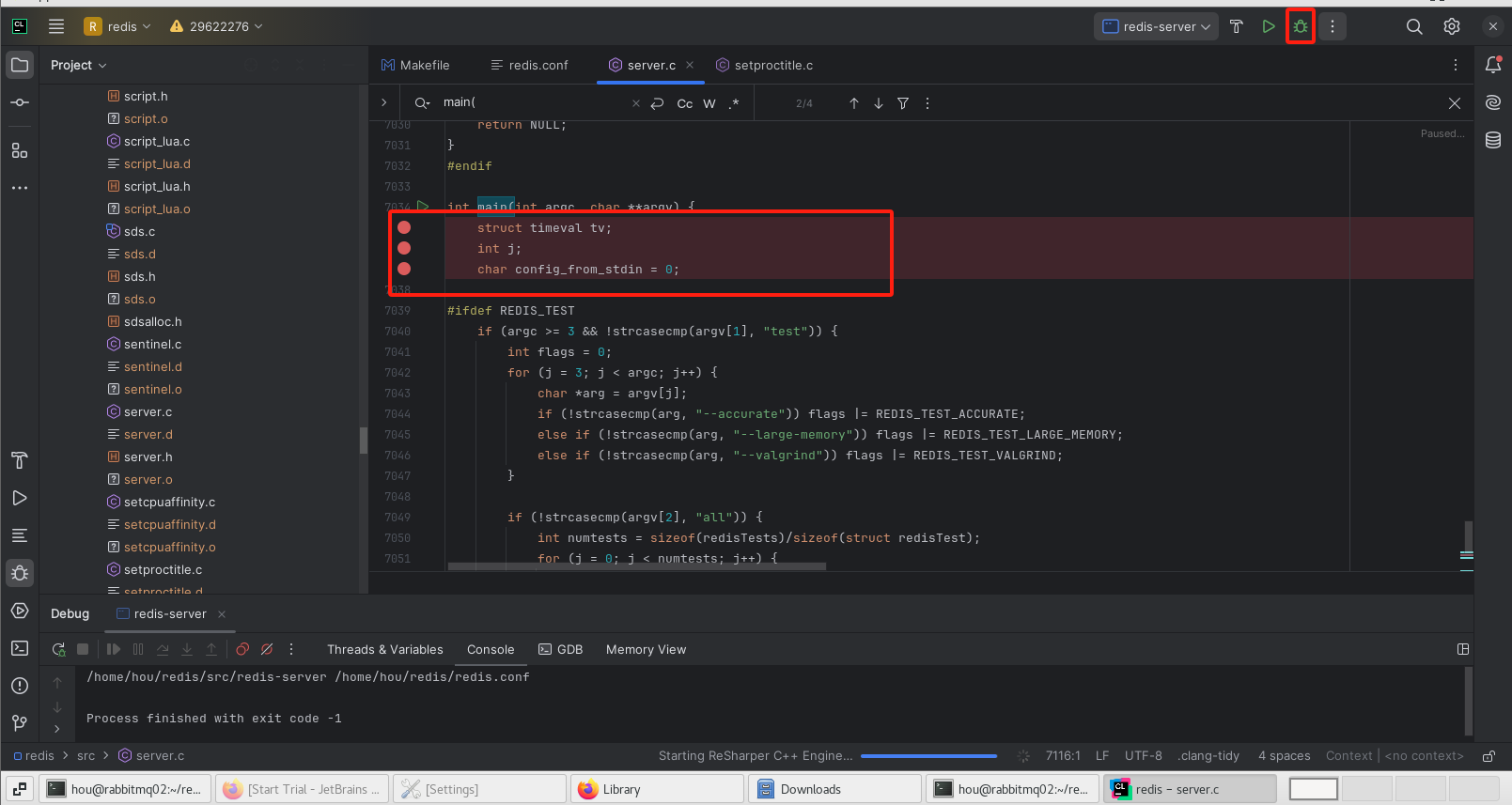
Task: Step out in debugger toolbar
Action: tap(211, 649)
